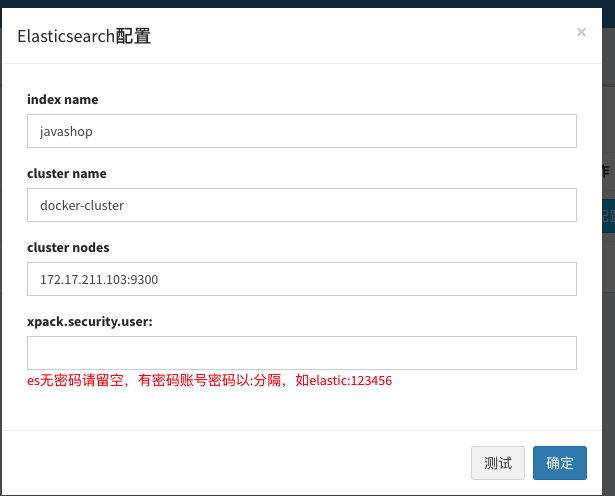615x496 pixels.
Task: Click the partially hidden blue 配置 button
Action: click(x=608, y=216)
